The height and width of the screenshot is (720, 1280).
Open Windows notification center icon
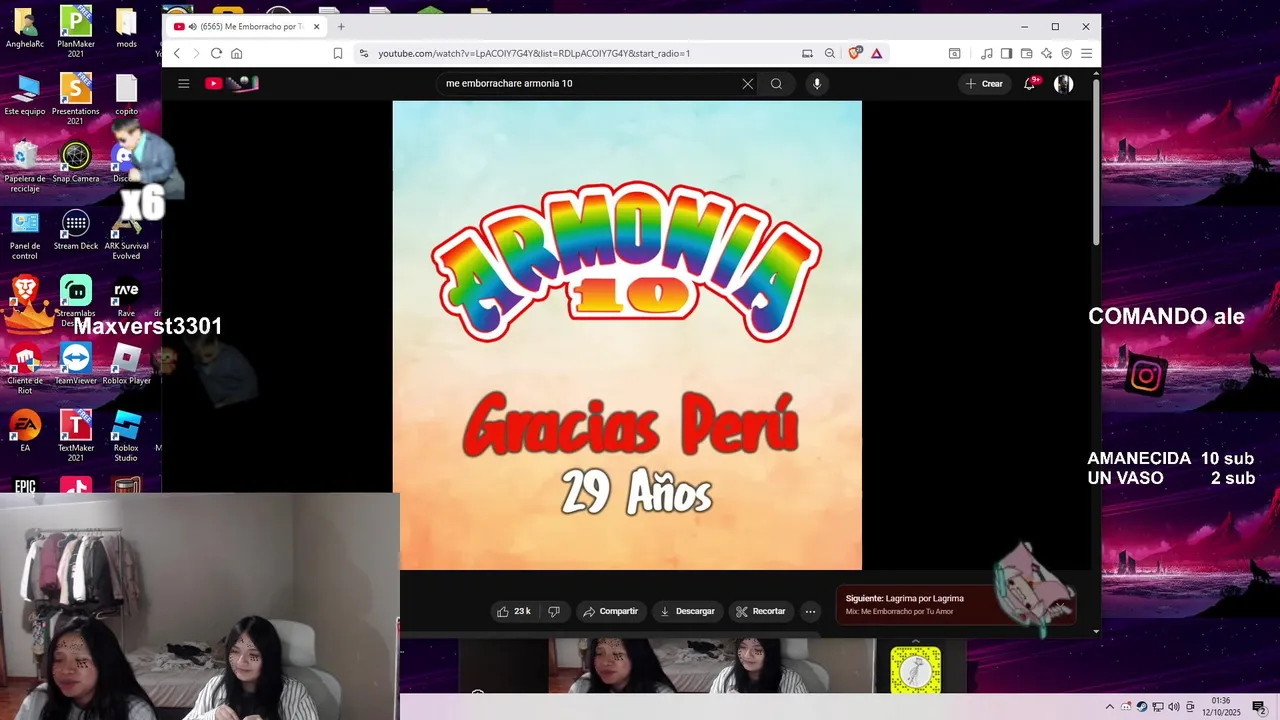[1259, 707]
